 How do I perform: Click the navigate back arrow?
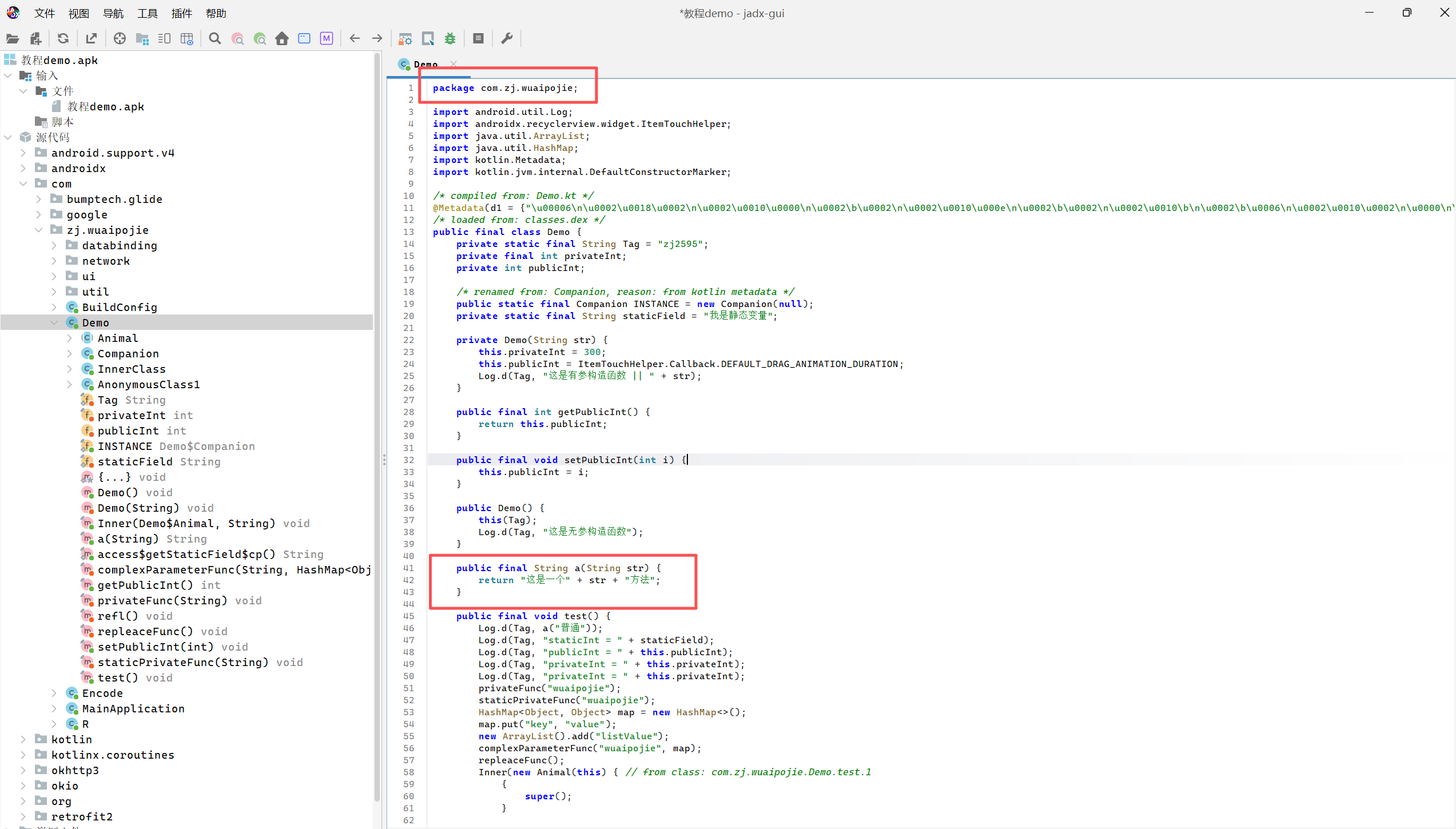[355, 39]
